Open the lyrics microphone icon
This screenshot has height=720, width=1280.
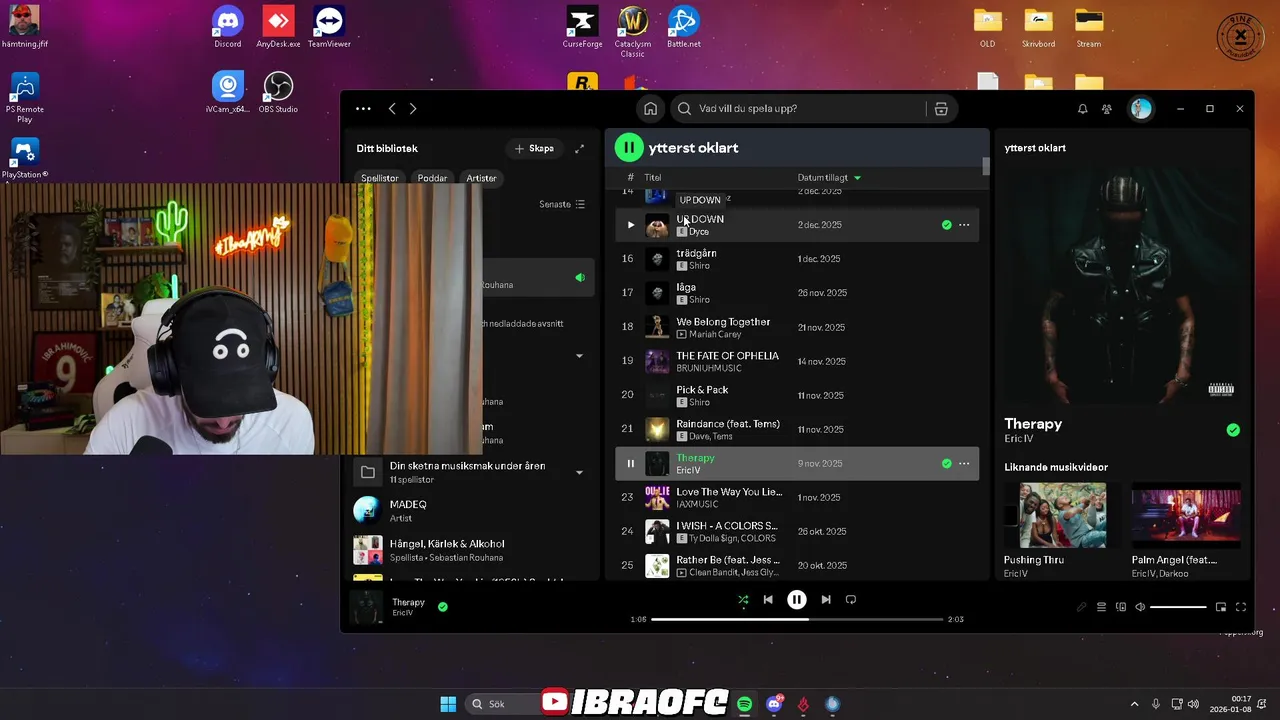tap(1081, 607)
